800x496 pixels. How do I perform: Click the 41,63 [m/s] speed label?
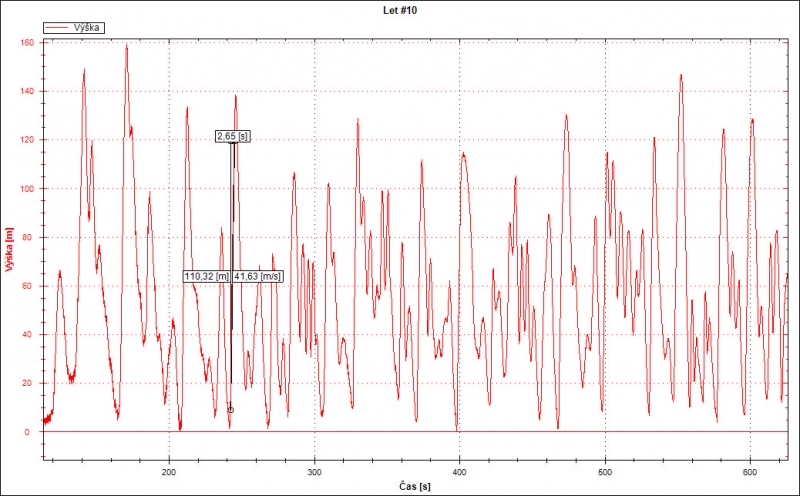[x=258, y=276]
